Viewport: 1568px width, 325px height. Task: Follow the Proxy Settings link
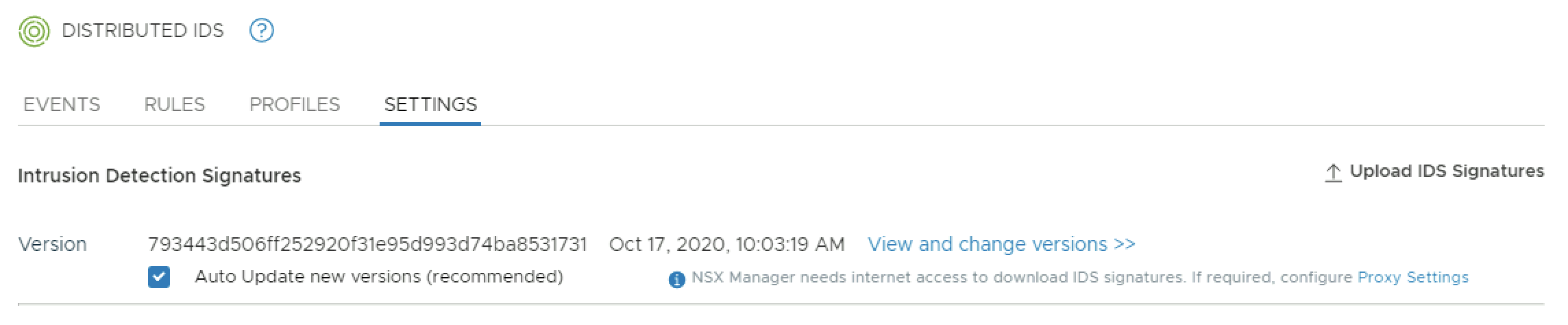1412,277
